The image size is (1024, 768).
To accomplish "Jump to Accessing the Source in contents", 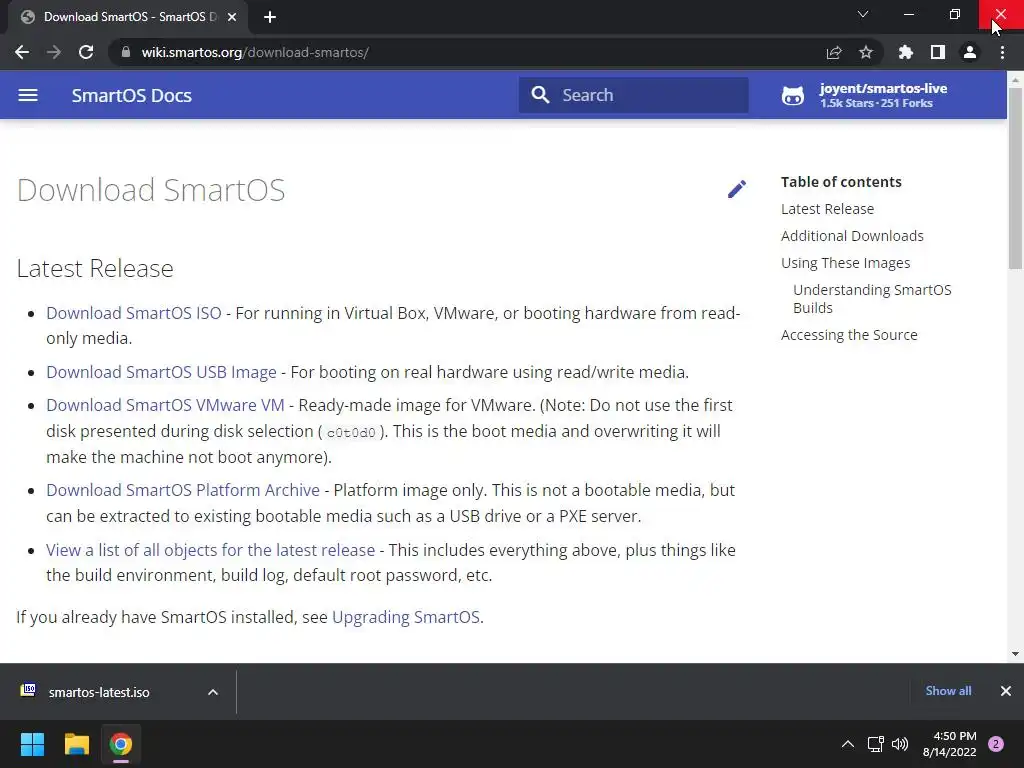I will [x=849, y=335].
